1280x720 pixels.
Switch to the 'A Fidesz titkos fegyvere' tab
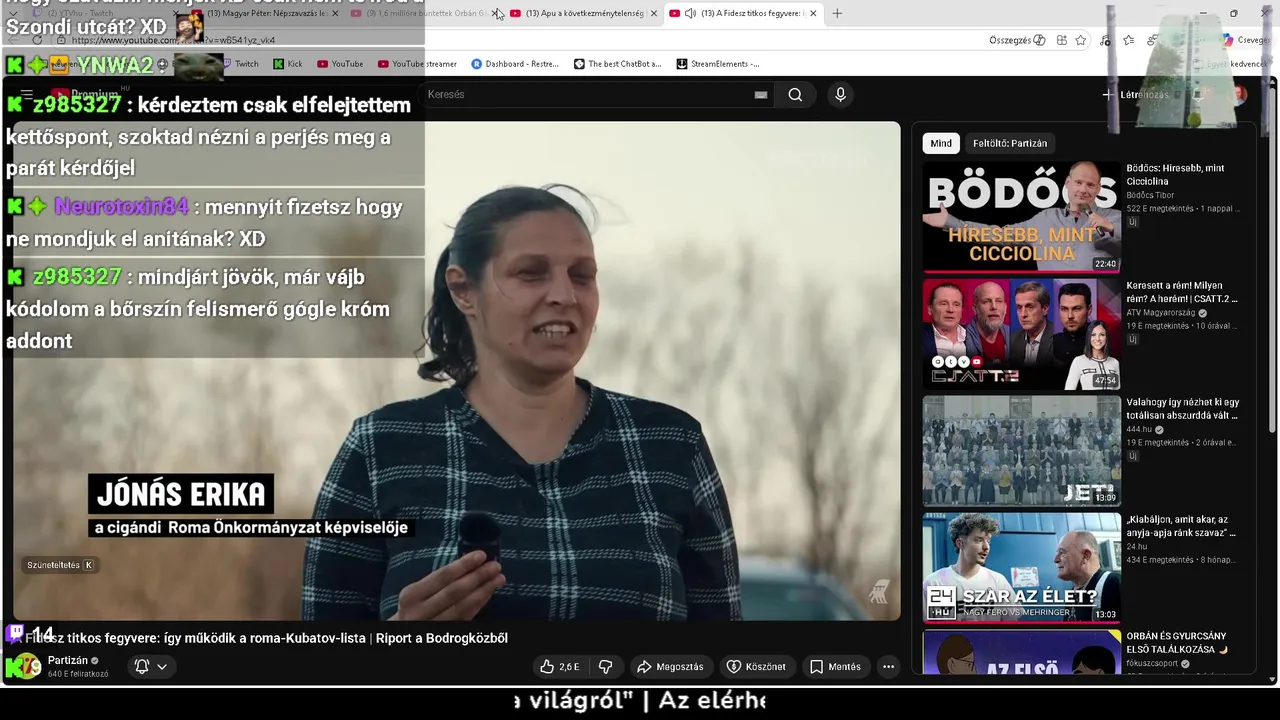(x=744, y=13)
